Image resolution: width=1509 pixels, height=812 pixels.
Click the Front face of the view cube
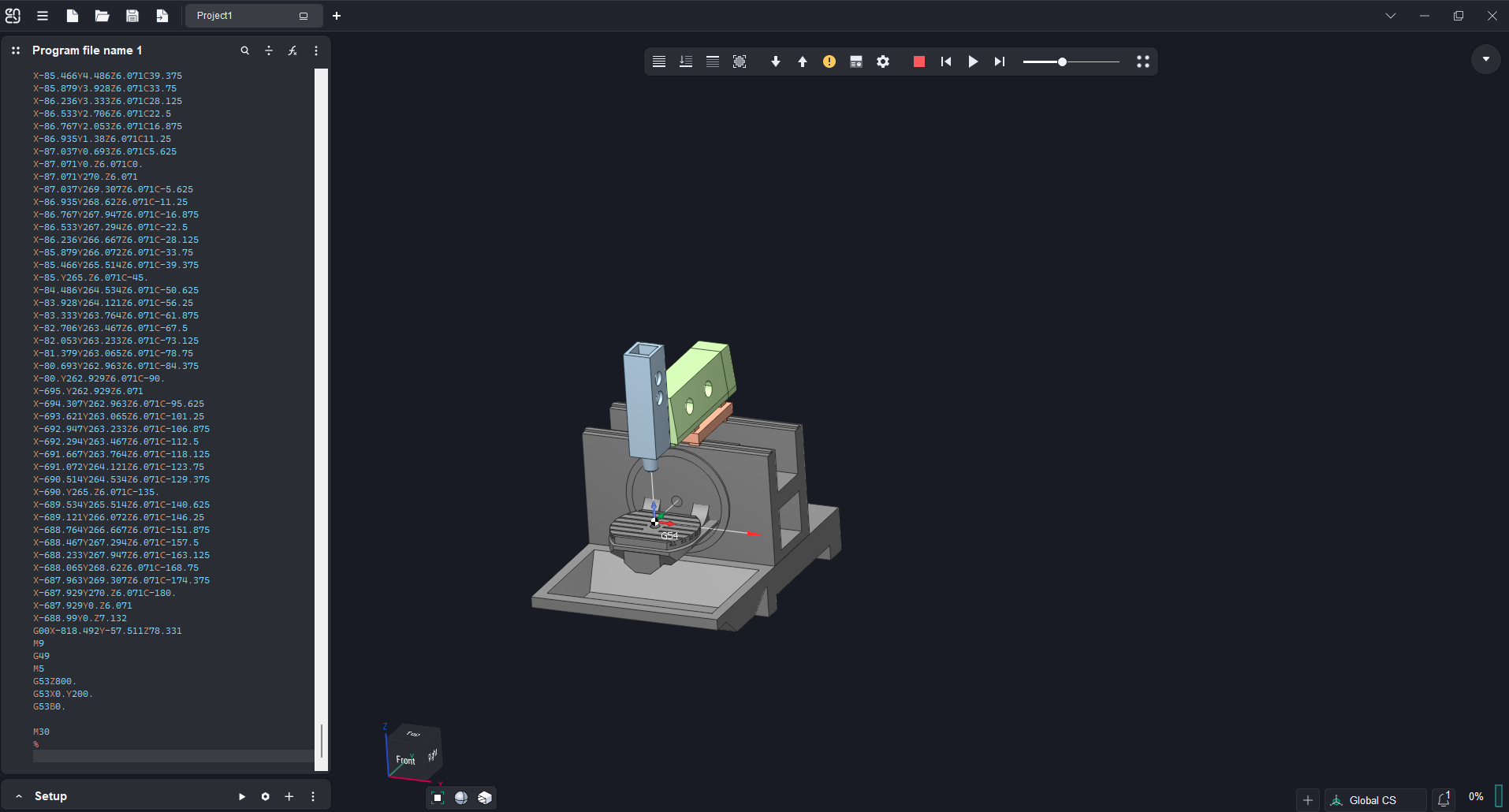pos(405,760)
